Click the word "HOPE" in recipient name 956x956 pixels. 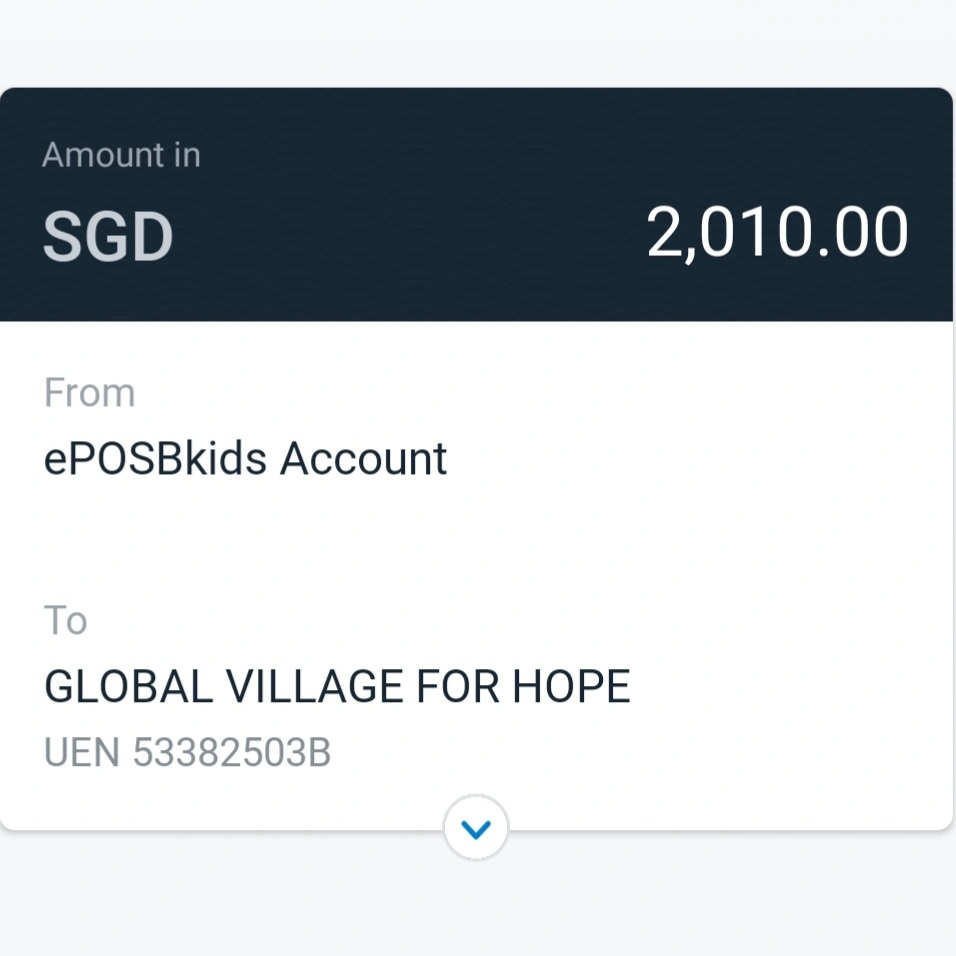[571, 687]
